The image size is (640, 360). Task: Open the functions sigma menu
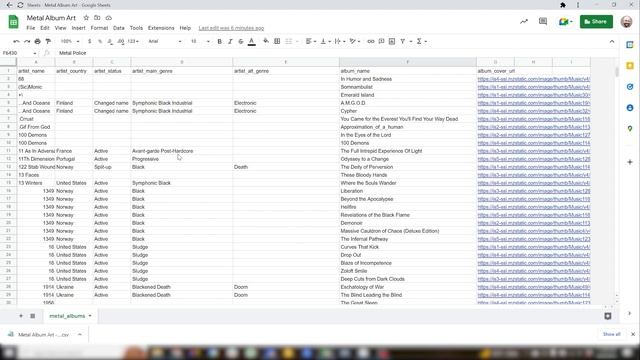coord(421,41)
